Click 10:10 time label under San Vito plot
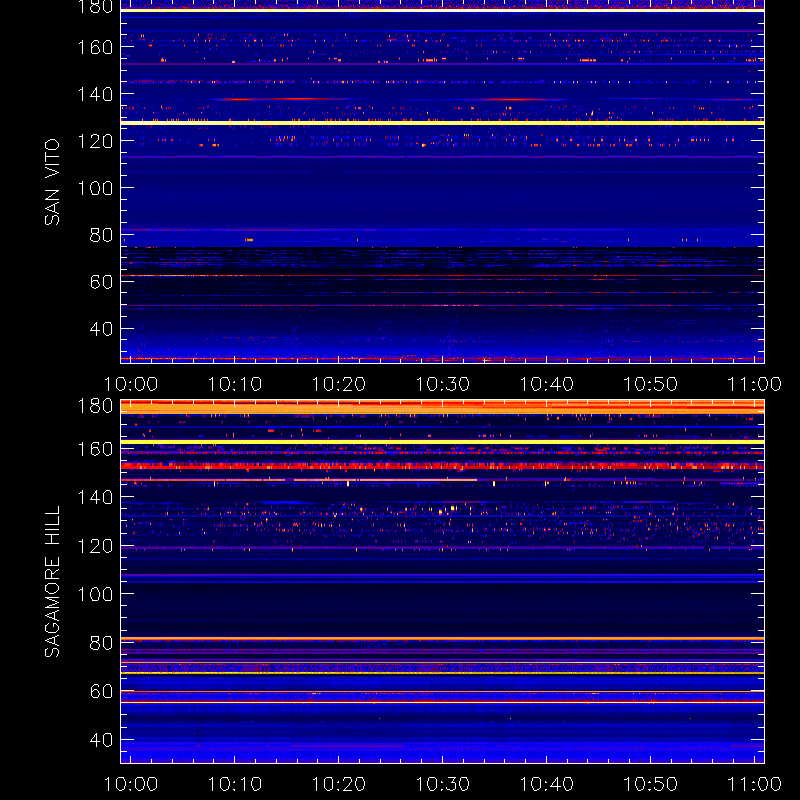This screenshot has height=800, width=800. [x=235, y=384]
